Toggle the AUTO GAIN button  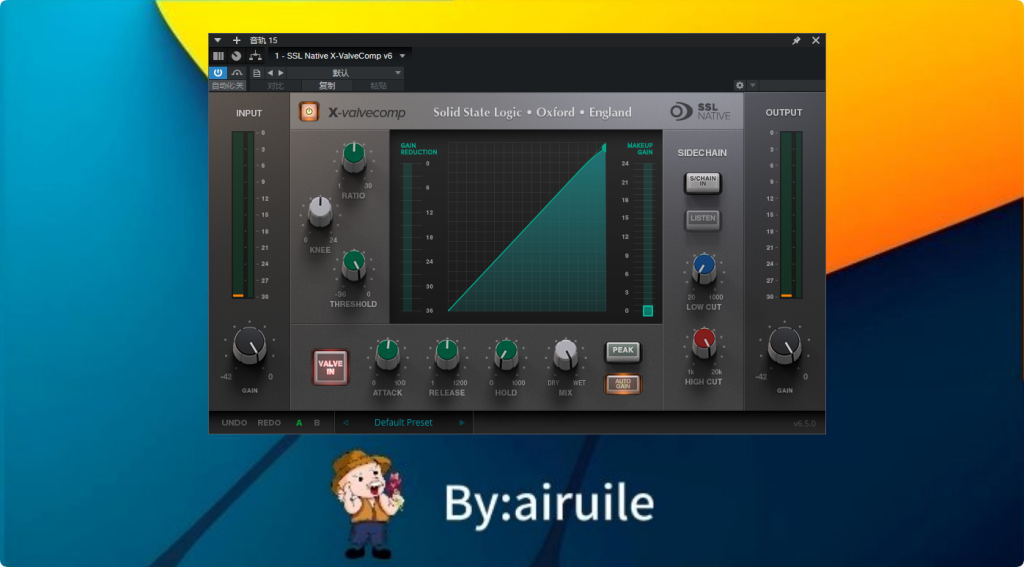tap(623, 383)
